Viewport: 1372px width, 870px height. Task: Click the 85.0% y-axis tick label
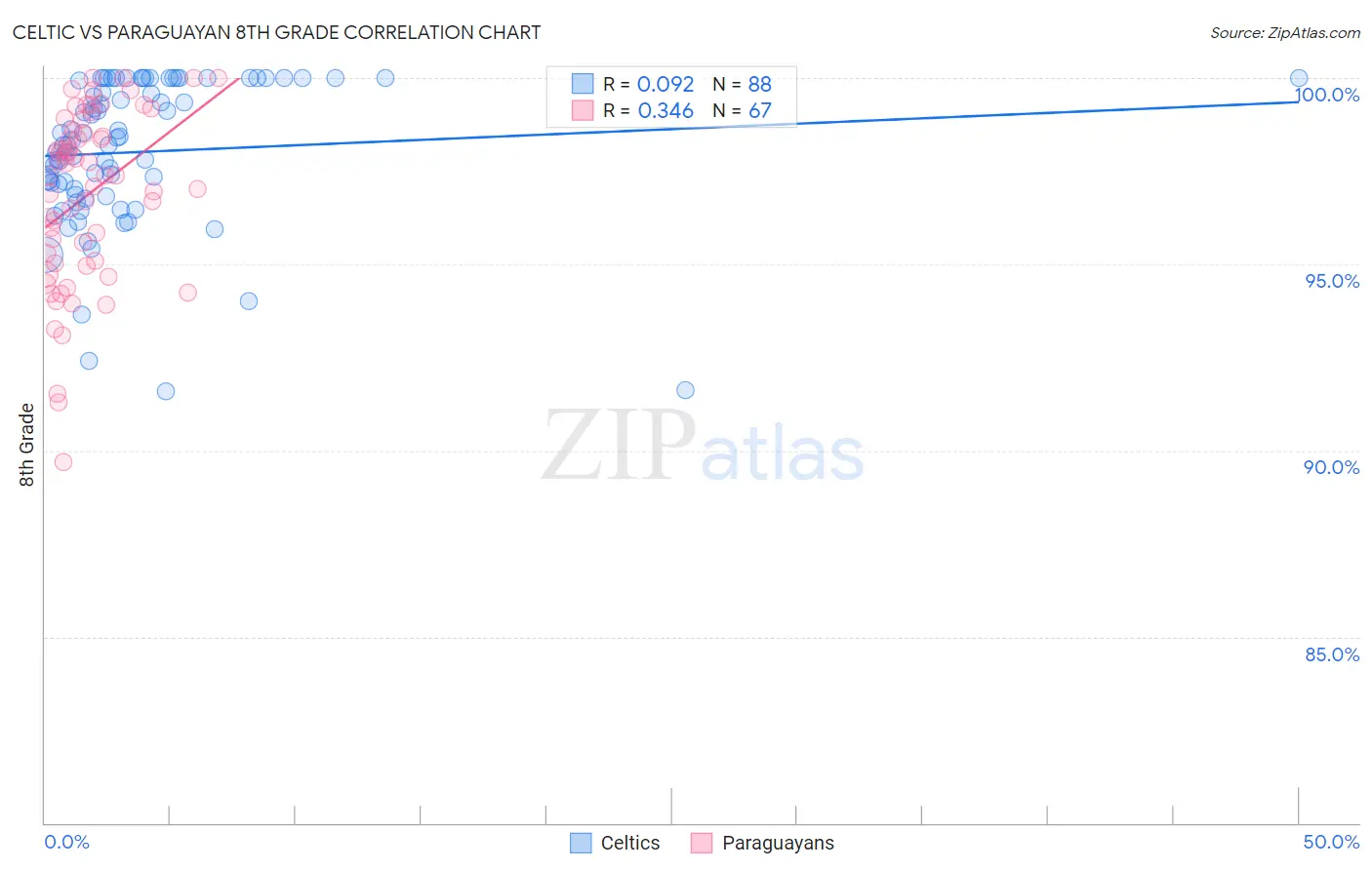(x=1332, y=654)
